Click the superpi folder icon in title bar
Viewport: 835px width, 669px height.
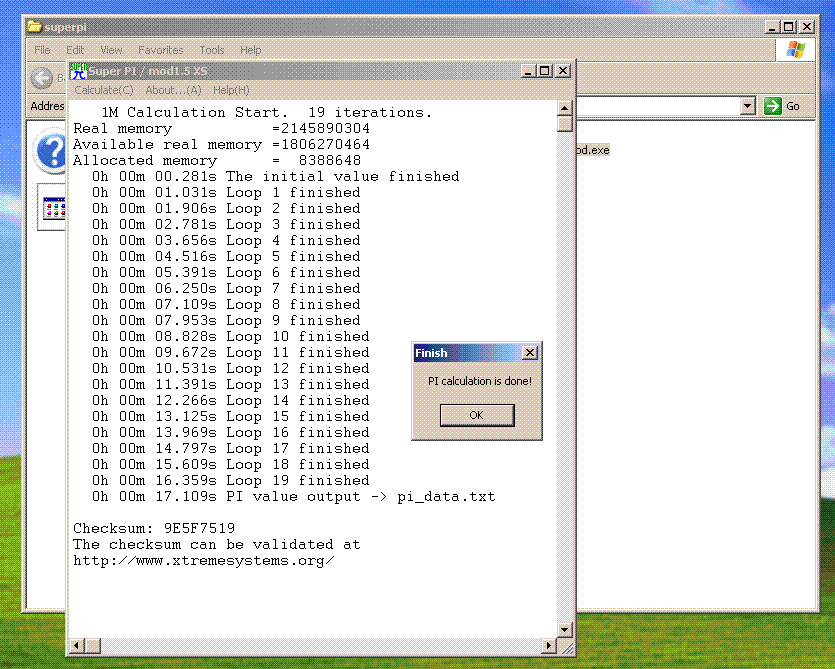coord(34,27)
